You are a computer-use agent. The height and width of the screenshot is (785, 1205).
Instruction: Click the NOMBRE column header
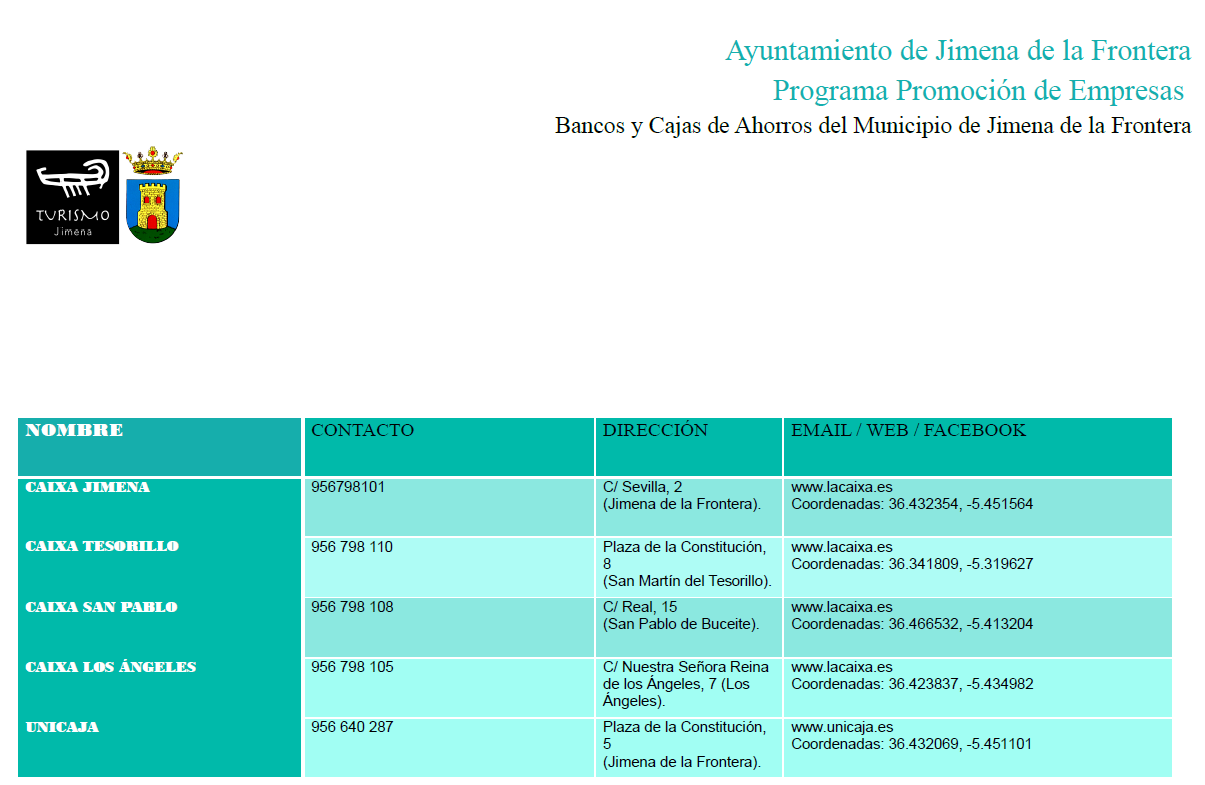tap(75, 431)
